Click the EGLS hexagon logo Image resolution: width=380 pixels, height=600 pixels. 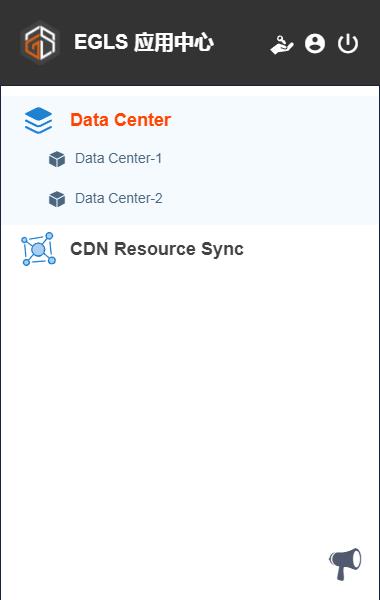click(x=40, y=43)
